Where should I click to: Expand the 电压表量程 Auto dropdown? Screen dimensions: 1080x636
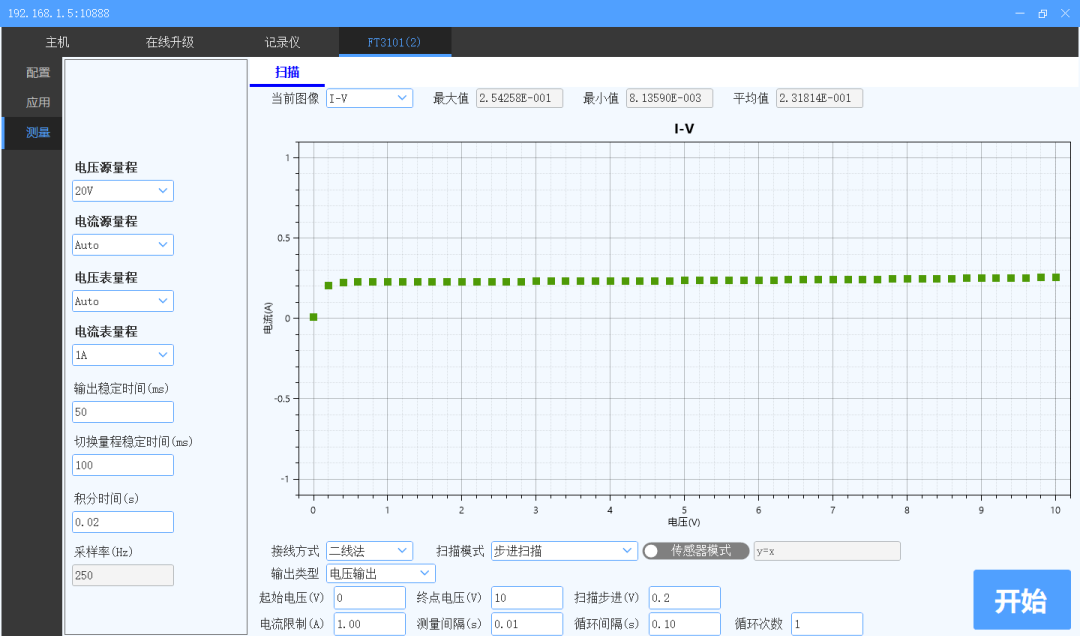(x=123, y=301)
